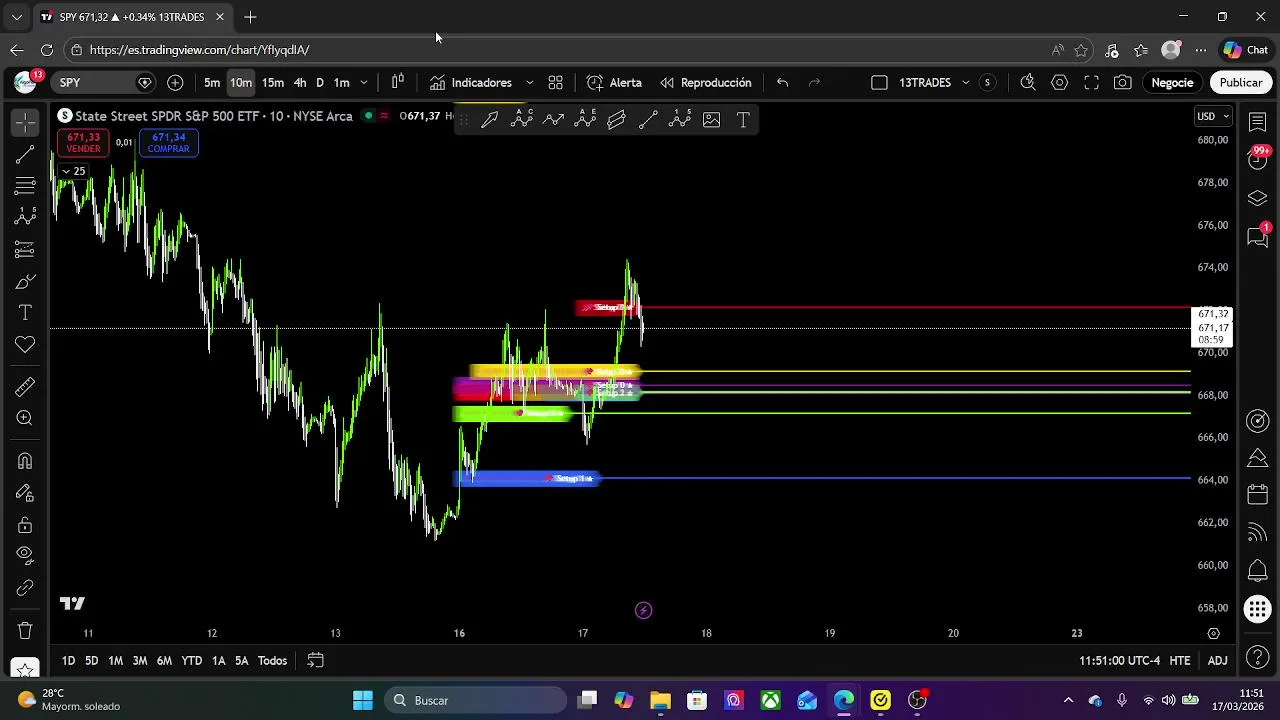The height and width of the screenshot is (720, 1280).
Task: Open the indicator templates grid icon
Action: click(x=556, y=82)
